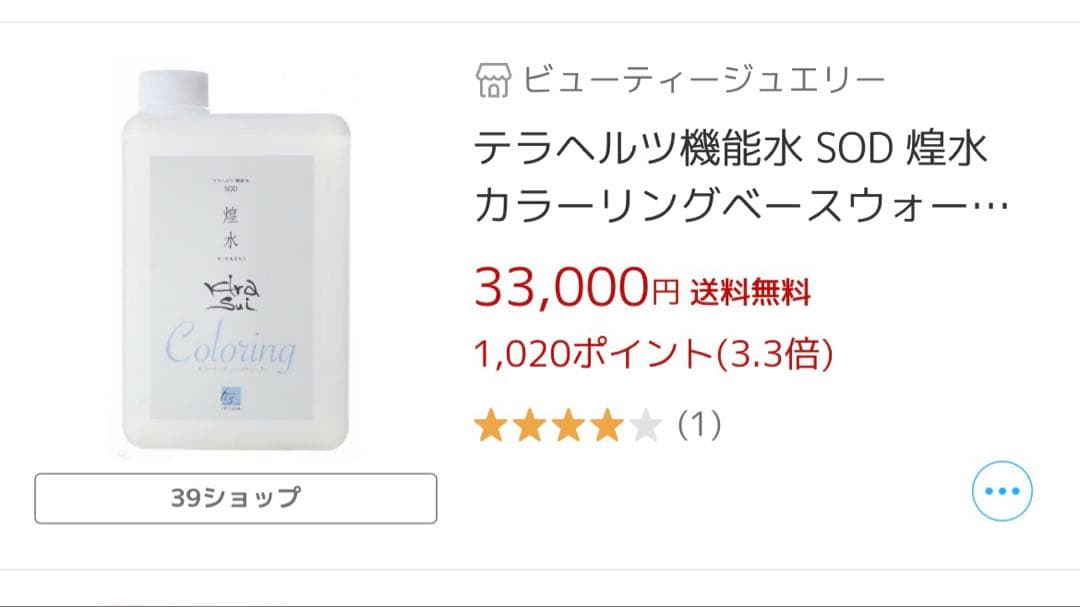Viewport: 1080px width, 607px height.
Task: Click the first gold rating star
Action: pos(490,427)
